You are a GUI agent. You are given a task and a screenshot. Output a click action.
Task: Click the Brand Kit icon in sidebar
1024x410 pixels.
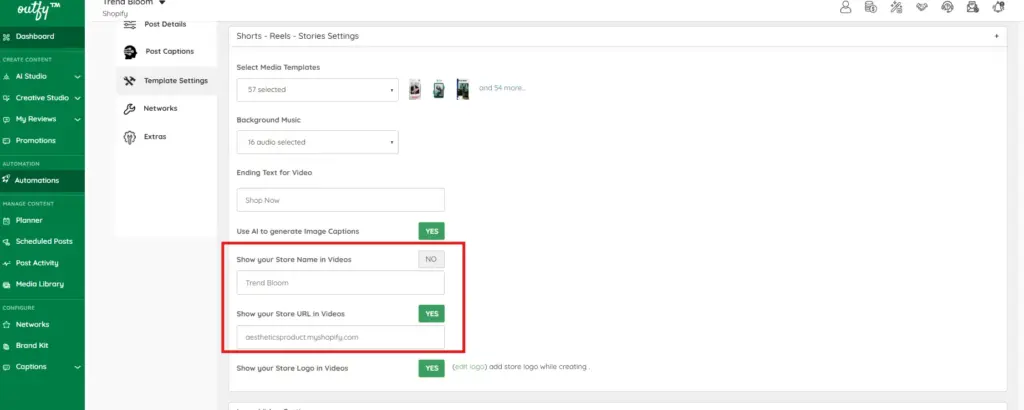(x=7, y=346)
